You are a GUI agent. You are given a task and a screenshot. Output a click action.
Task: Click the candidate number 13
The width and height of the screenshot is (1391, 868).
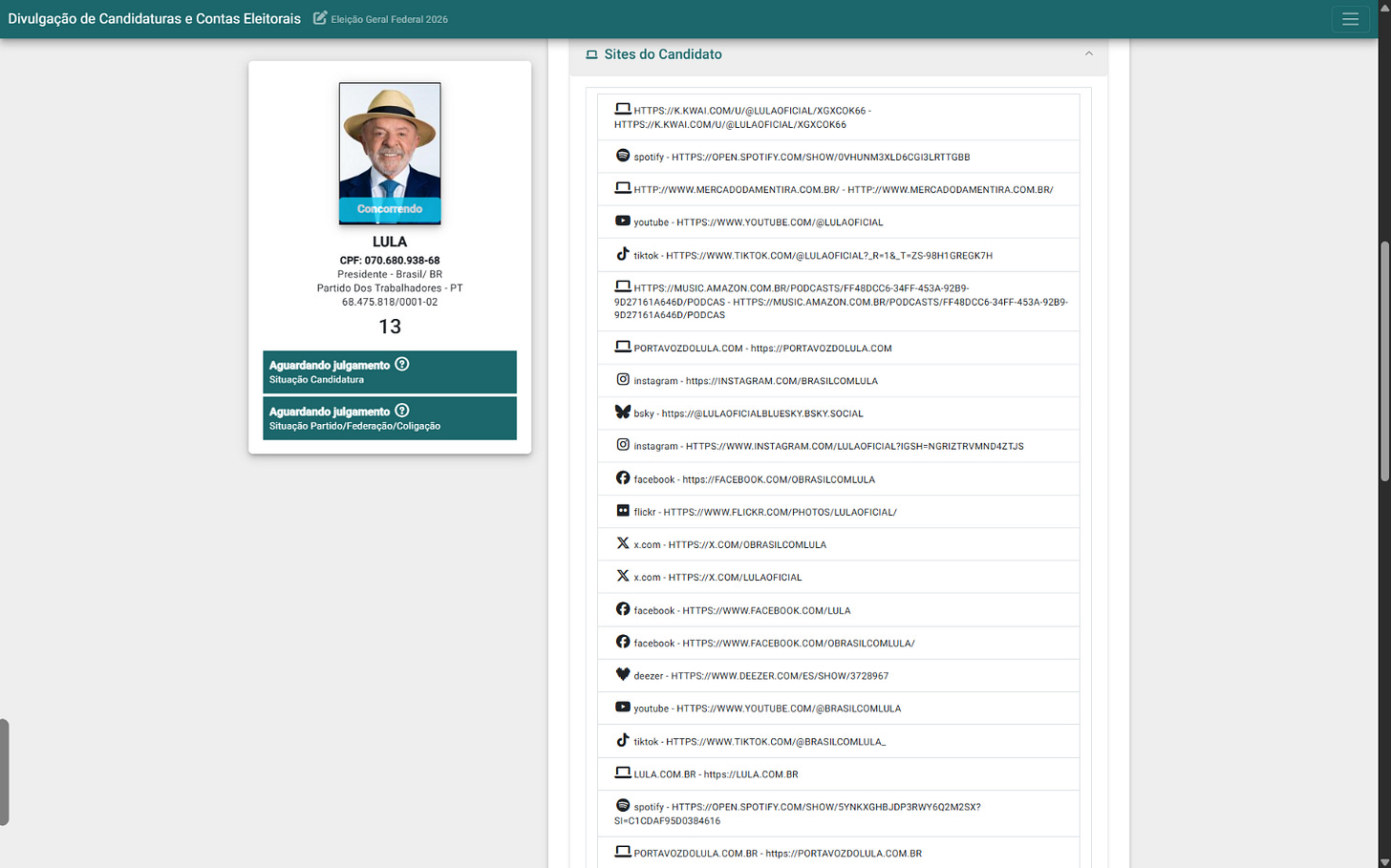point(390,327)
